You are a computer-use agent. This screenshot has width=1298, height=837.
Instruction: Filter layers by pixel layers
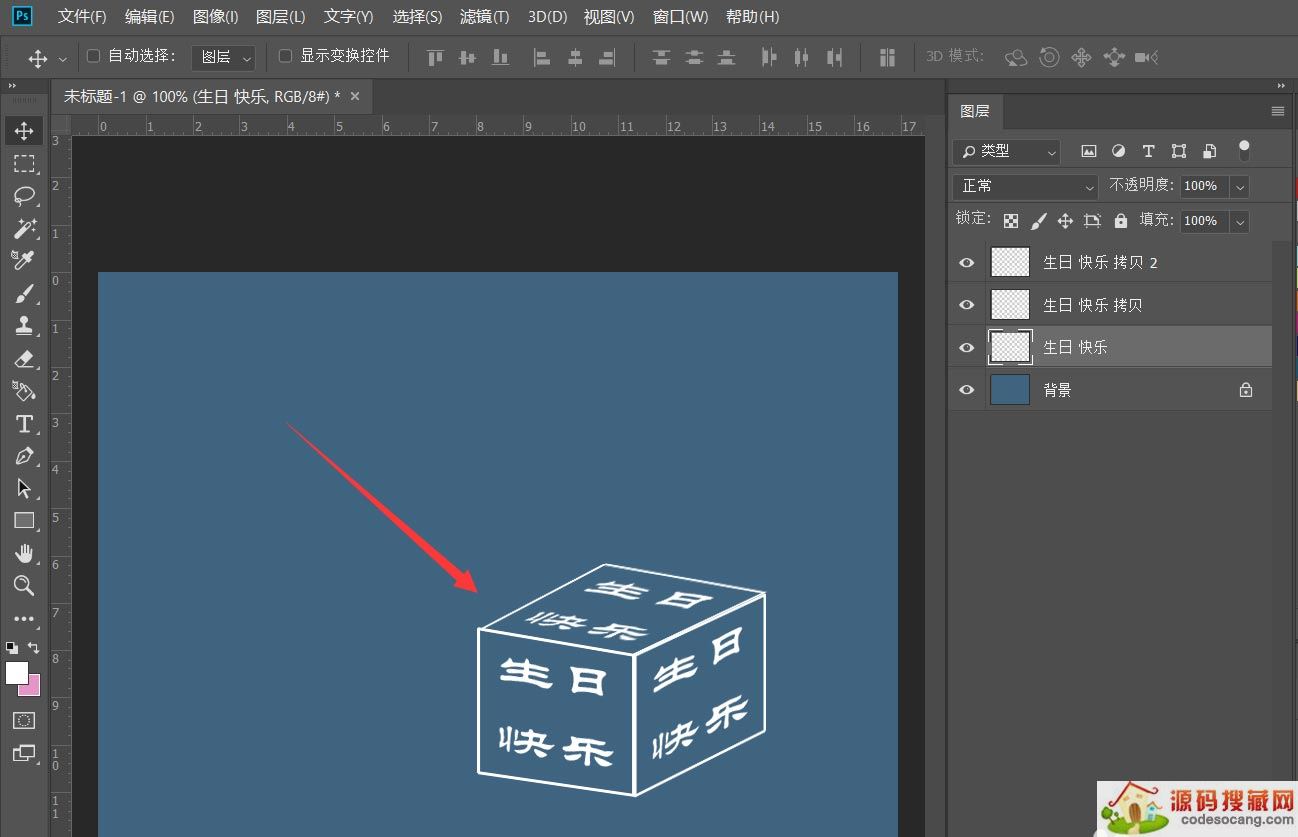(1089, 151)
